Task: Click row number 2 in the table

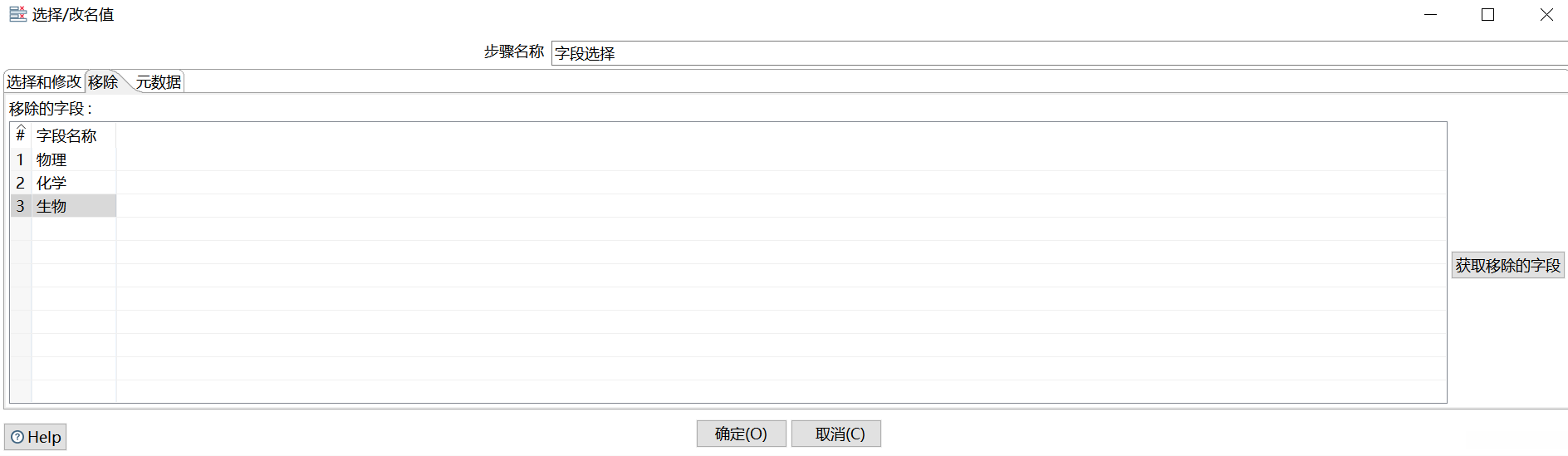Action: [21, 183]
